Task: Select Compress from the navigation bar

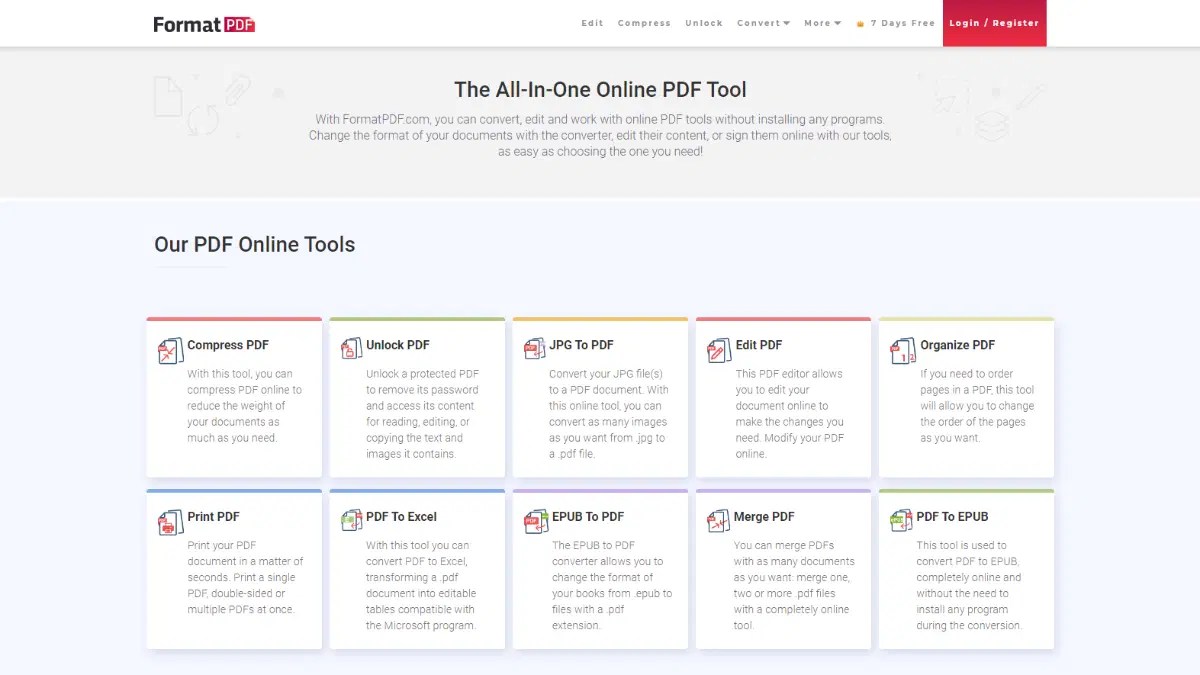Action: pyautogui.click(x=645, y=23)
